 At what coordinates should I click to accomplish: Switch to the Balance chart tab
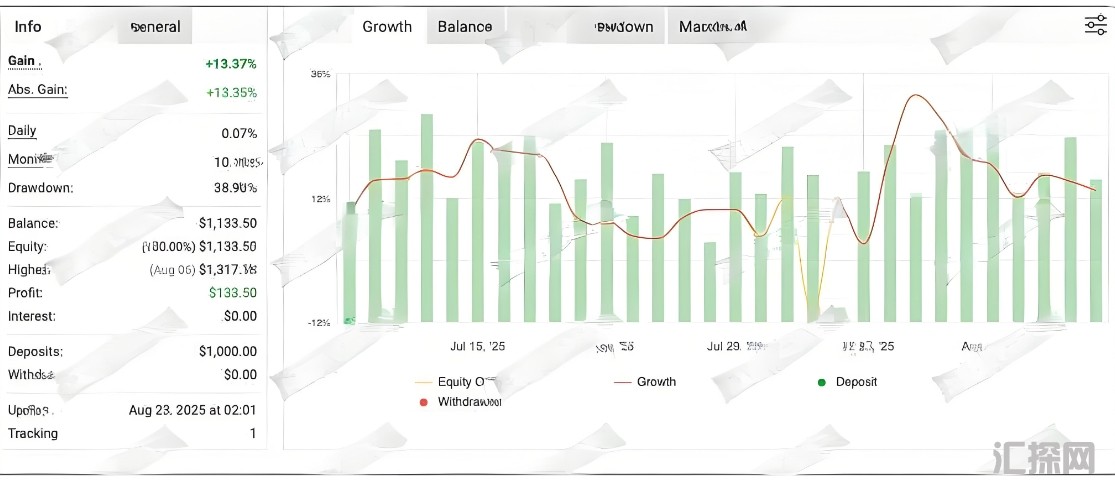point(465,27)
